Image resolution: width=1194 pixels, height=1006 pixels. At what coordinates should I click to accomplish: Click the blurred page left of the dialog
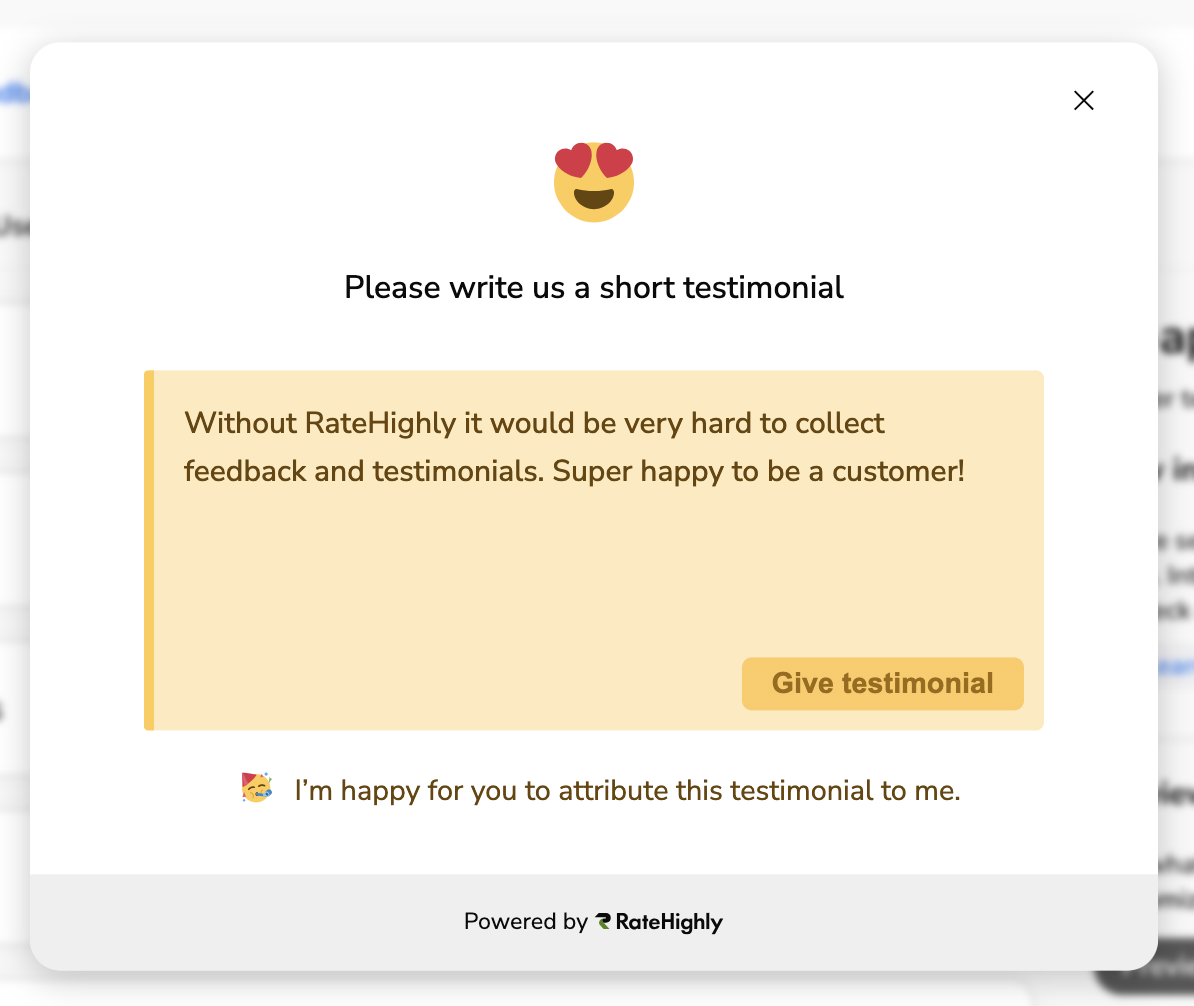tap(14, 500)
